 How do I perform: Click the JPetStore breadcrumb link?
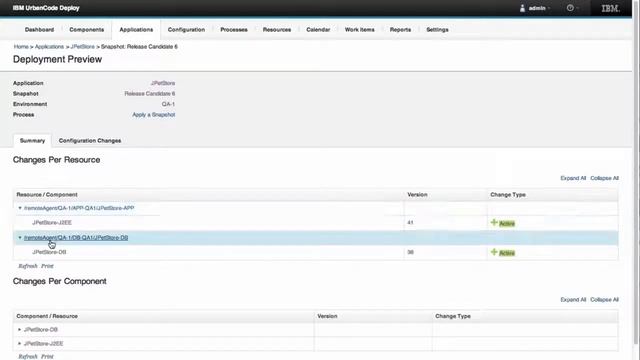click(82, 47)
